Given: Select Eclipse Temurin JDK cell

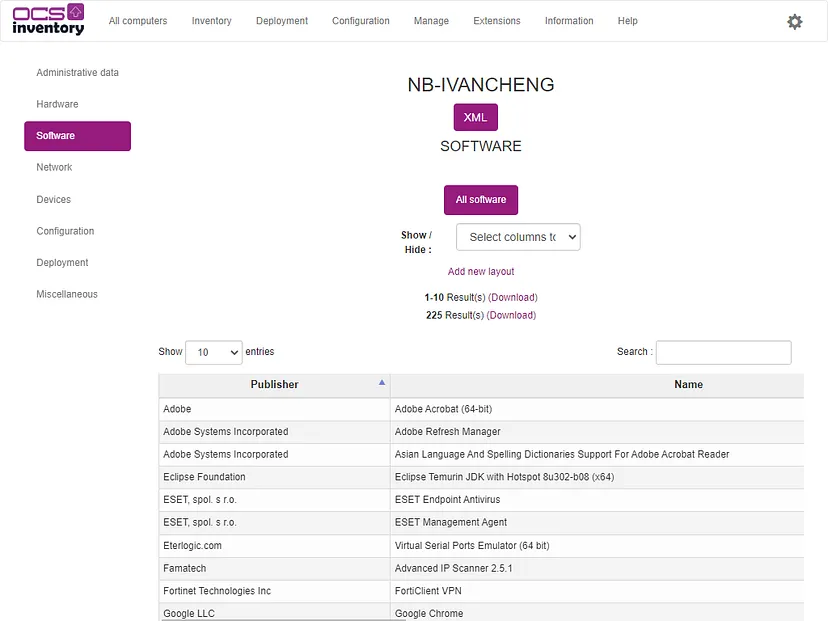Looking at the screenshot, I should coord(597,477).
